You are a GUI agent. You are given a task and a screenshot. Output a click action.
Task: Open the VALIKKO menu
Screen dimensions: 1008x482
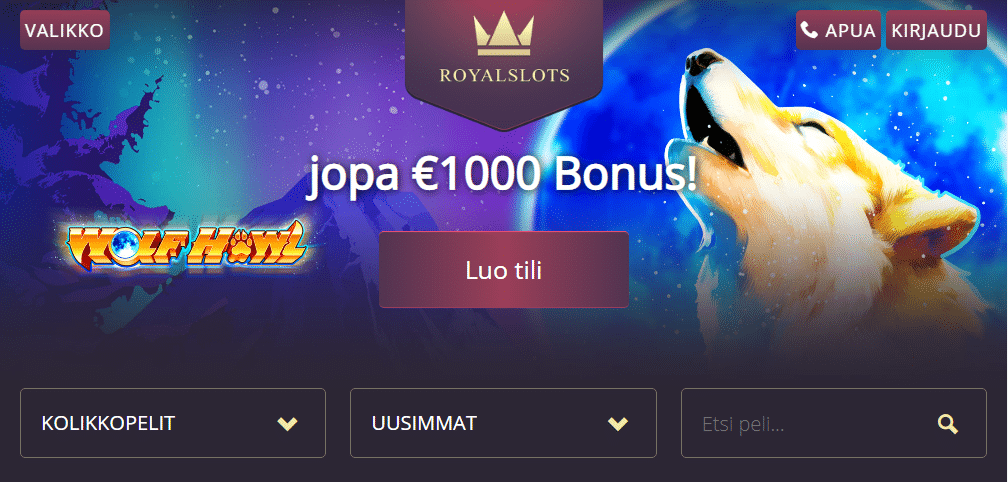click(x=65, y=30)
